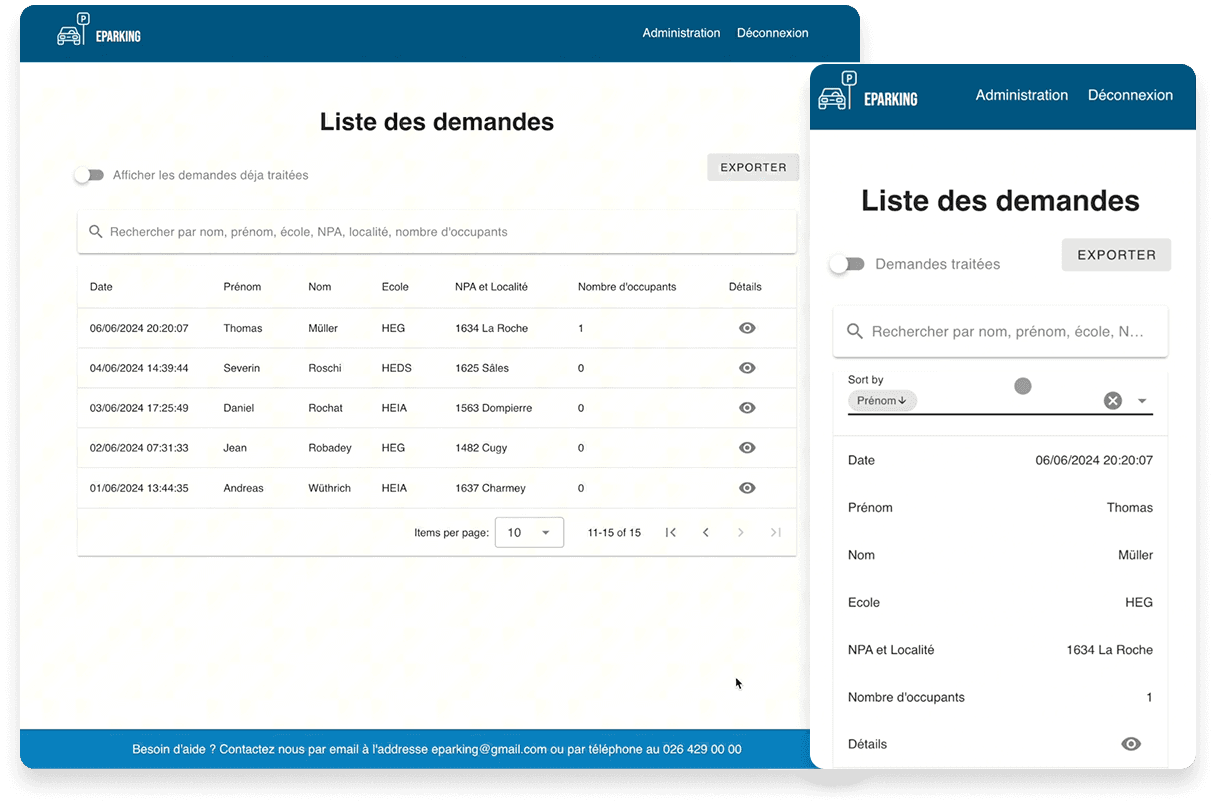The height and width of the screenshot is (804, 1216).
Task: Click the Prénom sort chip
Action: point(882,401)
